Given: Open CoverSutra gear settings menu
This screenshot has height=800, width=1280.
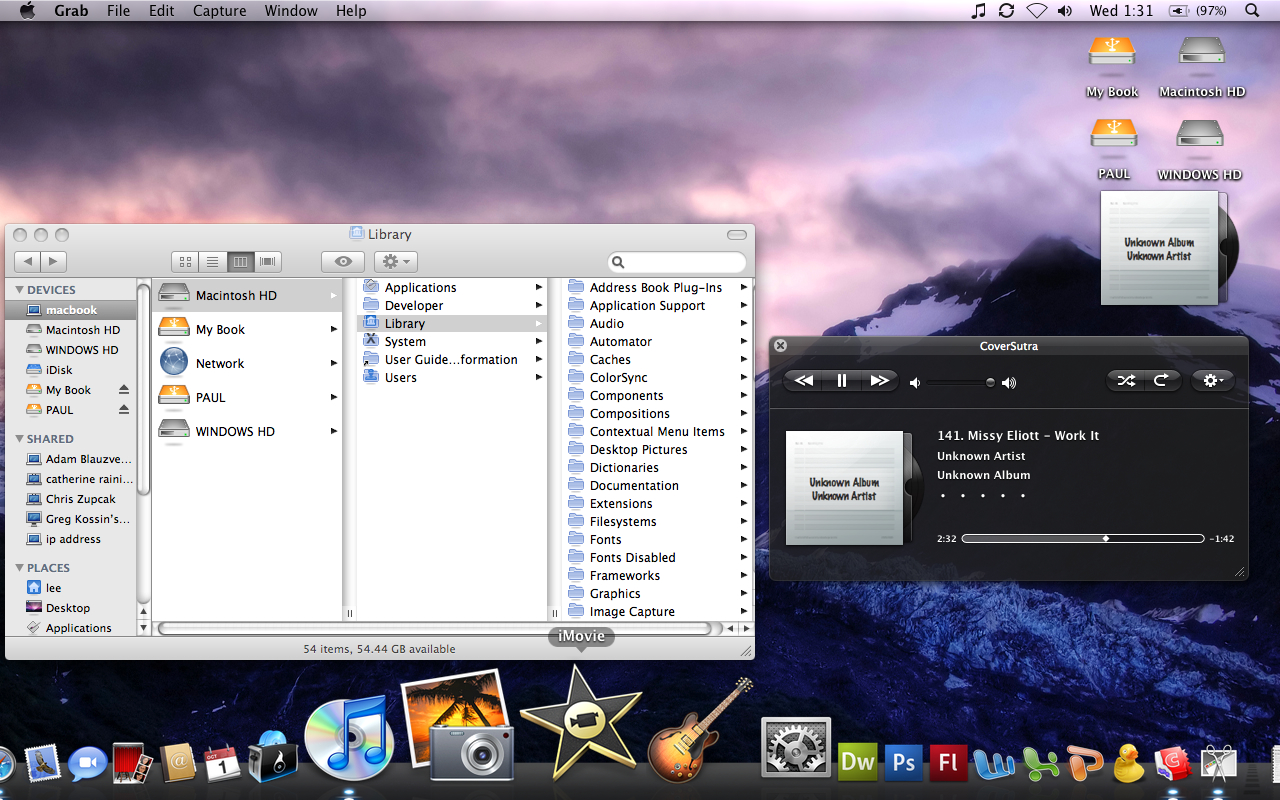Looking at the screenshot, I should pyautogui.click(x=1213, y=381).
